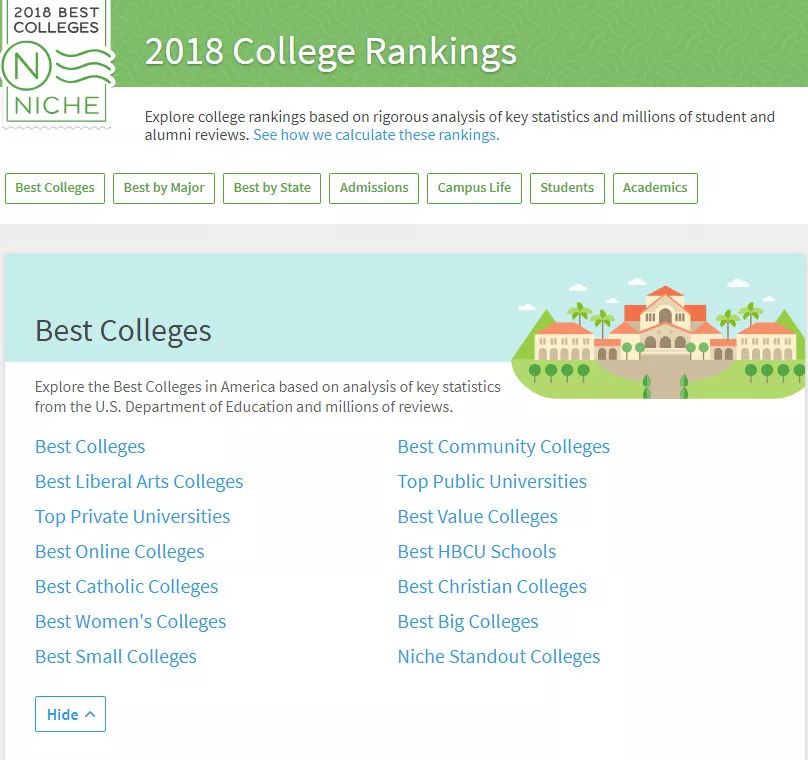Open the Best Colleges filter tab
The image size is (808, 760).
(x=55, y=188)
